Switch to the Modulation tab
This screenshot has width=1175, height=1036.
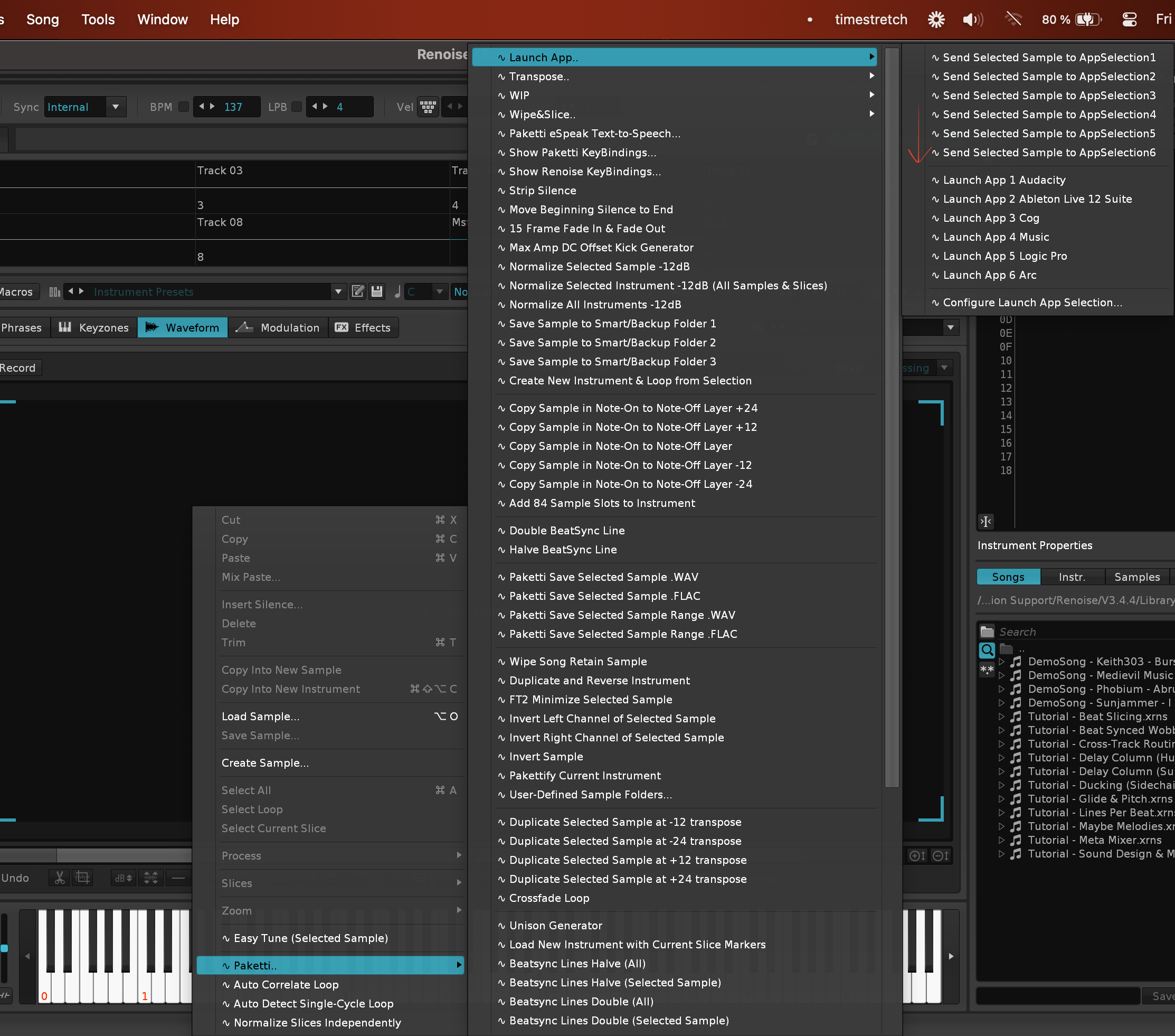[x=278, y=328]
